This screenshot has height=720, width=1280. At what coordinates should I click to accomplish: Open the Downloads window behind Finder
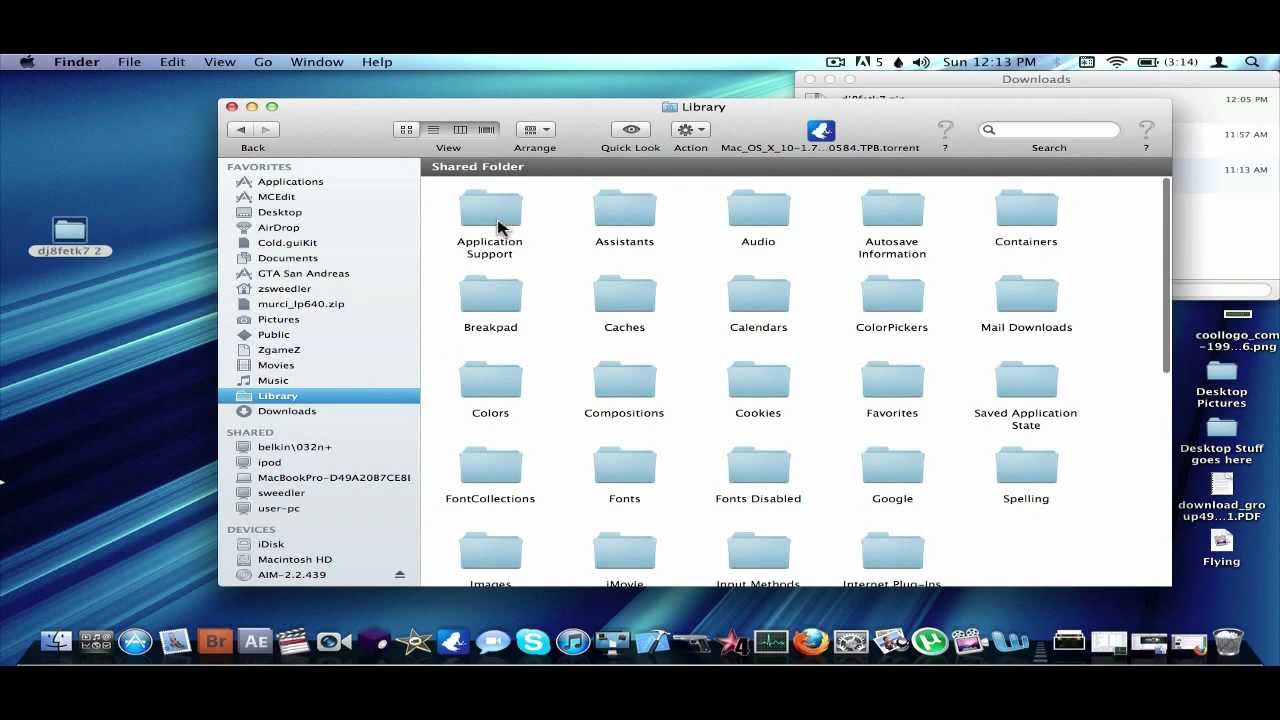click(1036, 80)
